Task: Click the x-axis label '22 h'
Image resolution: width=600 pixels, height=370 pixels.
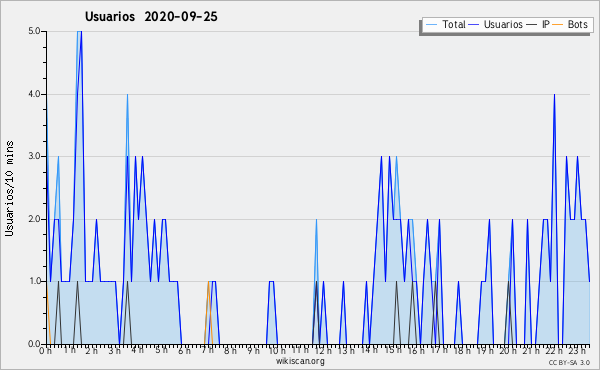Action: [x=554, y=351]
